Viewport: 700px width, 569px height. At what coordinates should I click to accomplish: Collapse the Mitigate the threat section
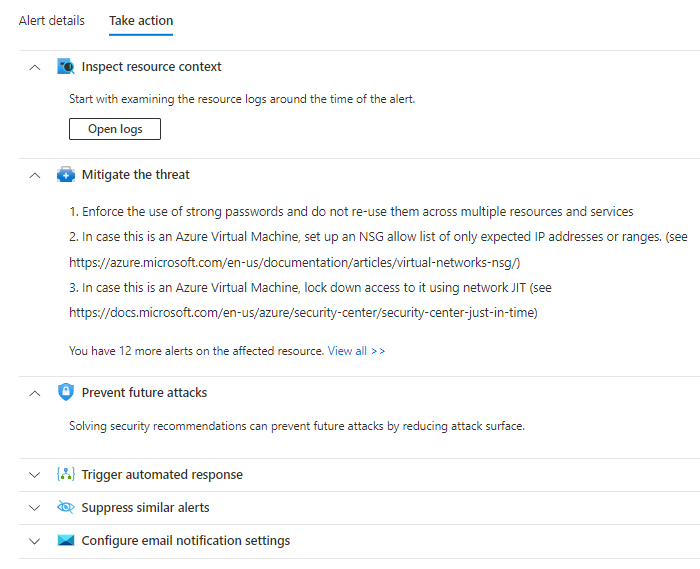coord(35,175)
